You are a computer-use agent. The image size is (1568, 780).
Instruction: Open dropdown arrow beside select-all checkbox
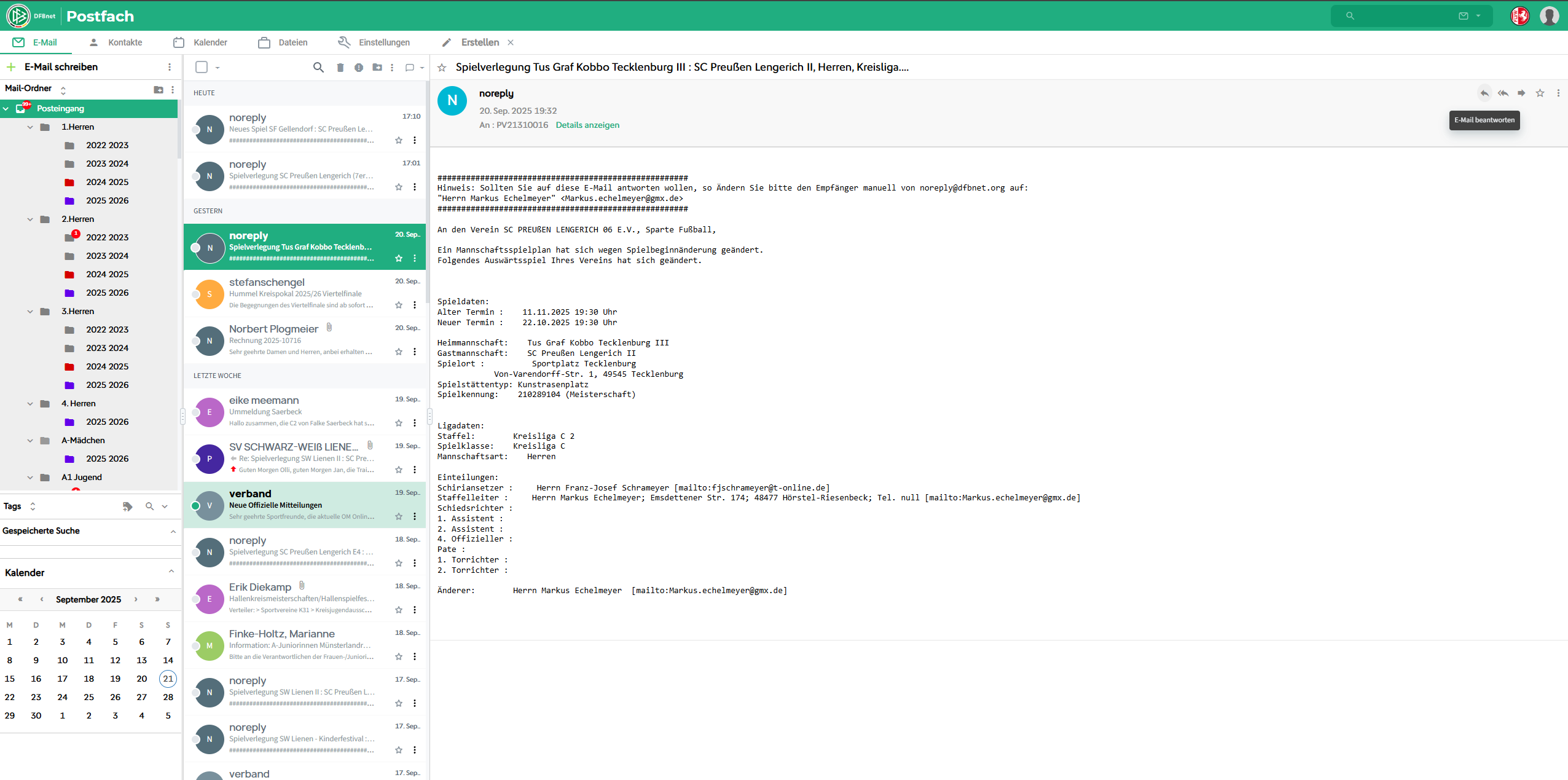[x=218, y=68]
